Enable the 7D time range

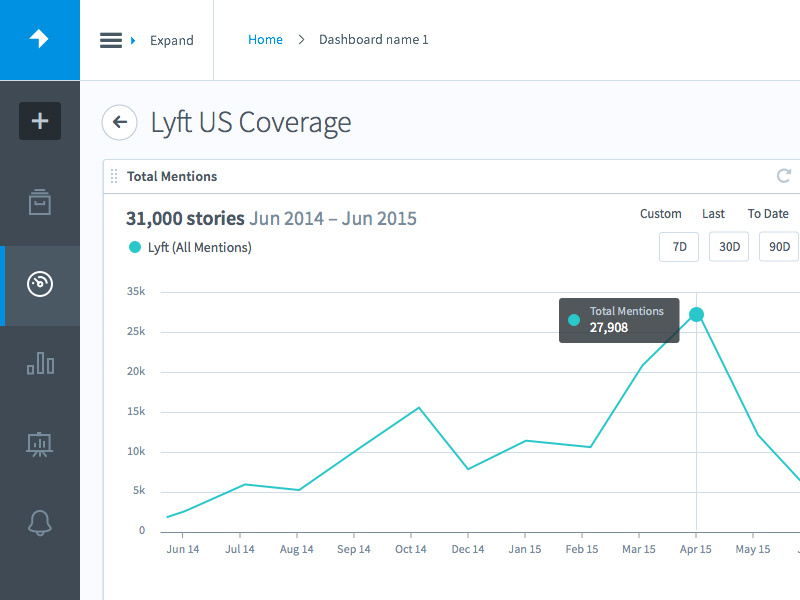(x=678, y=246)
